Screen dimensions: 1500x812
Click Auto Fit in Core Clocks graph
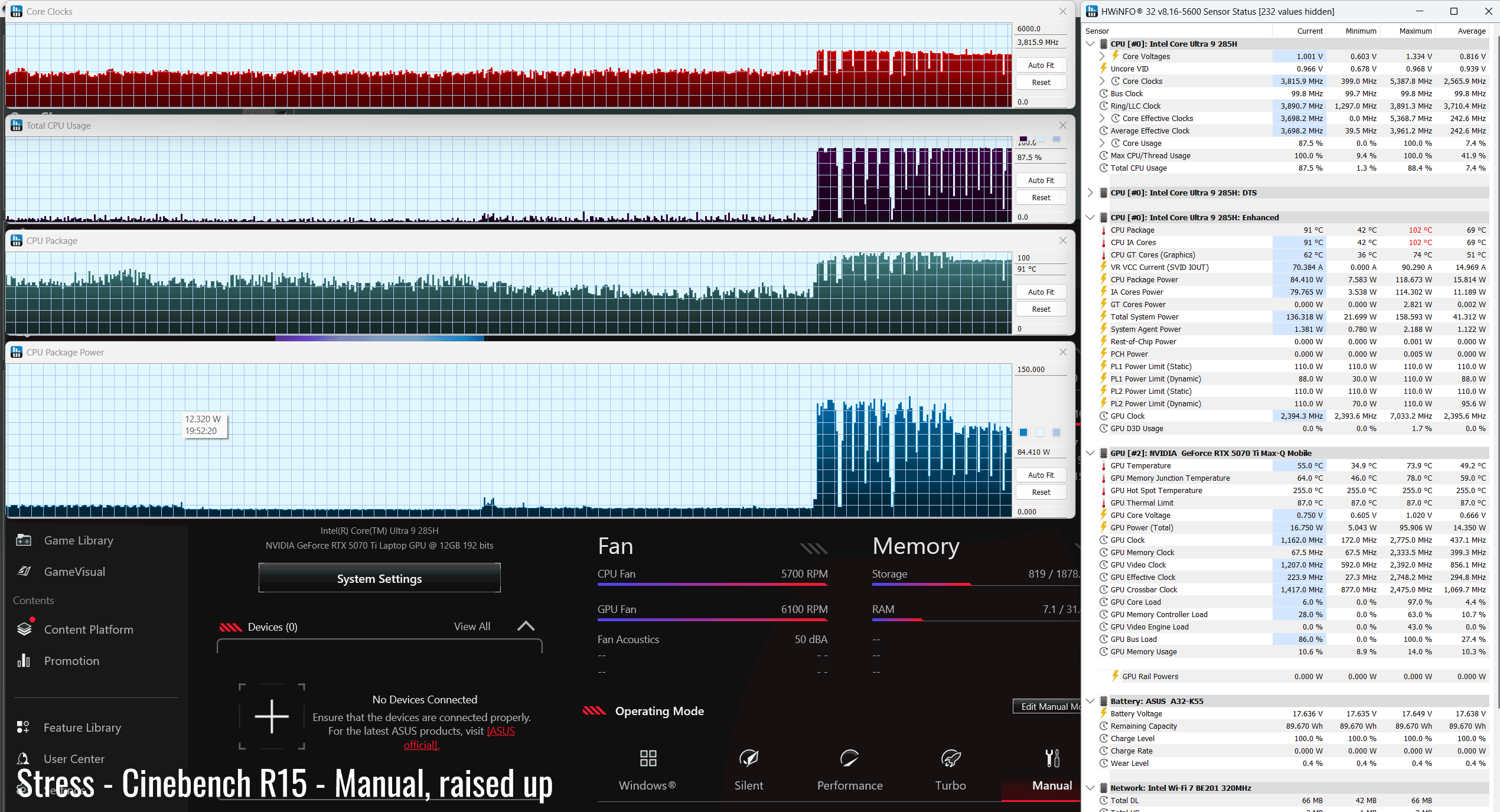(1041, 66)
